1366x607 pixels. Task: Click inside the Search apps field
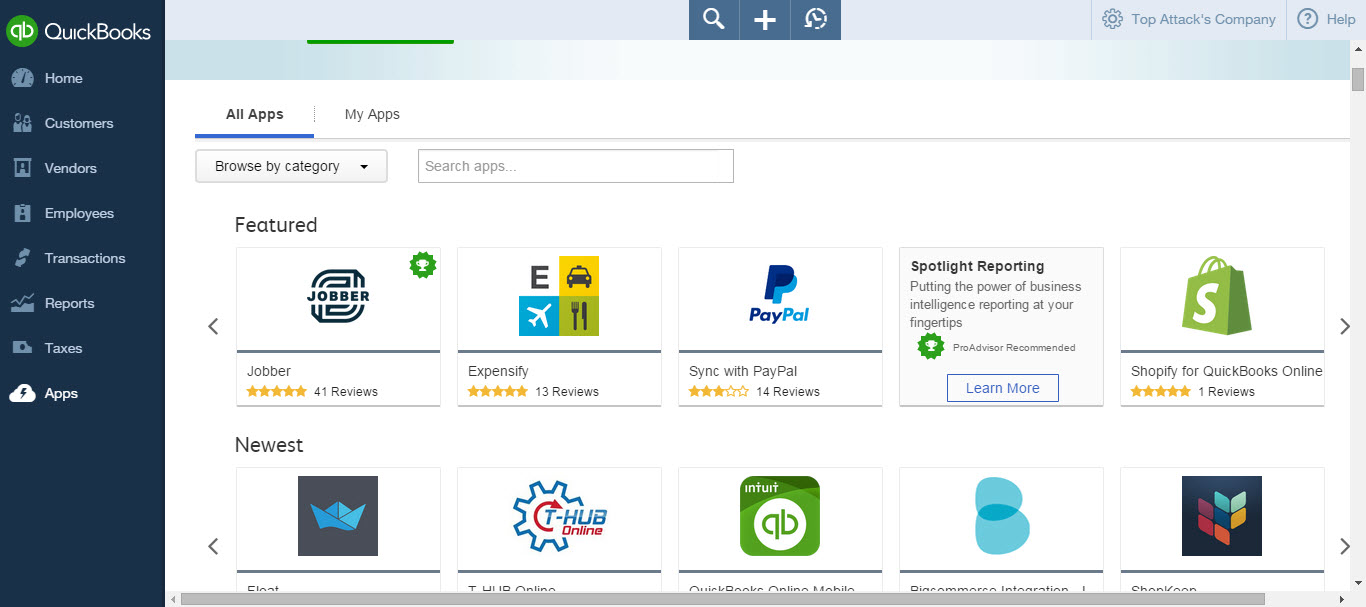(x=576, y=166)
